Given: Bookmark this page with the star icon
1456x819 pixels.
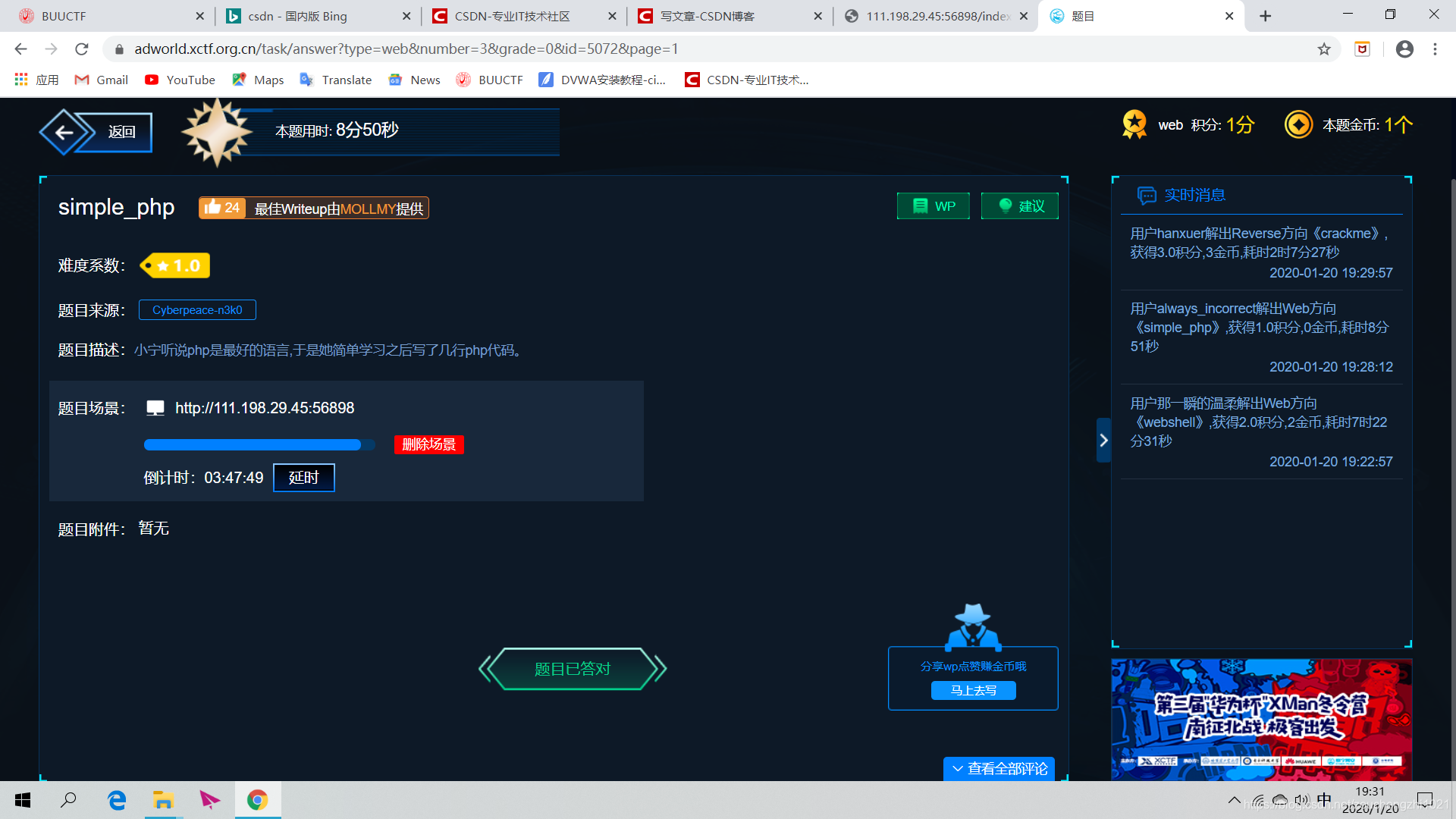Looking at the screenshot, I should point(1324,49).
